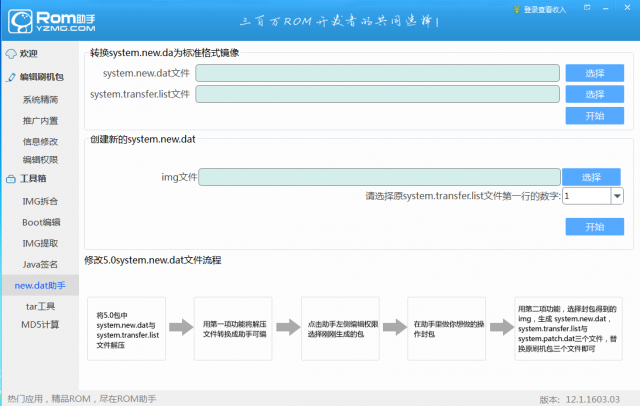Click the yen coin icon beside 登录查看收入
This screenshot has width=640, height=406.
pyautogui.click(x=517, y=9)
